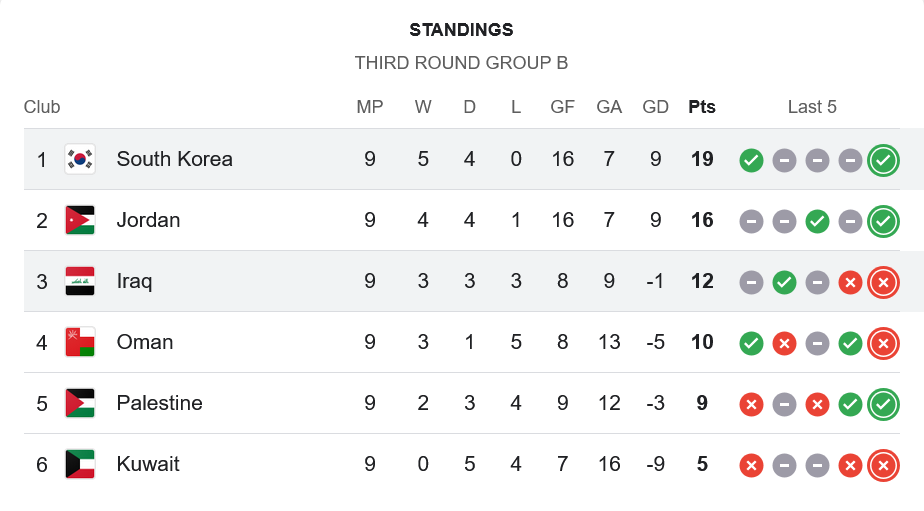
Task: Click Jordan's latest circled win result
Action: click(883, 222)
